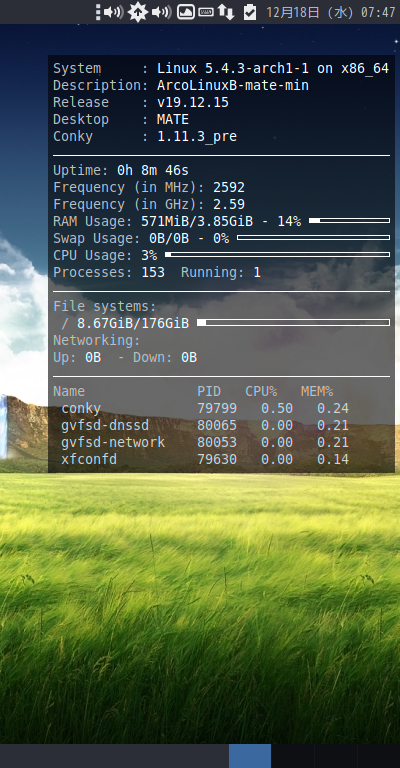The image size is (400, 768).
Task: Switch to the active blue workspace
Action: (250, 756)
